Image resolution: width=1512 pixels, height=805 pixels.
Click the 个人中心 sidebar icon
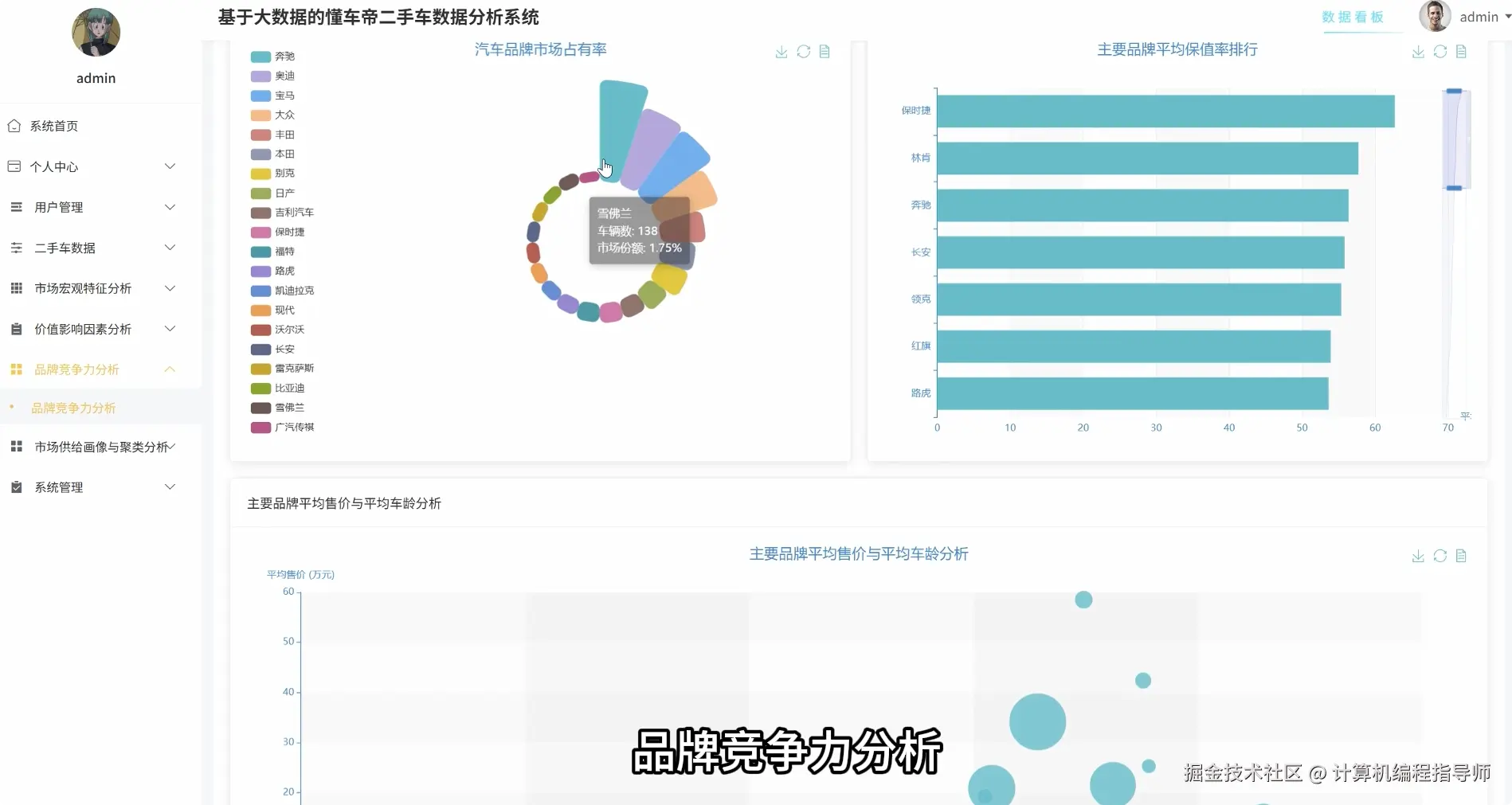(14, 166)
